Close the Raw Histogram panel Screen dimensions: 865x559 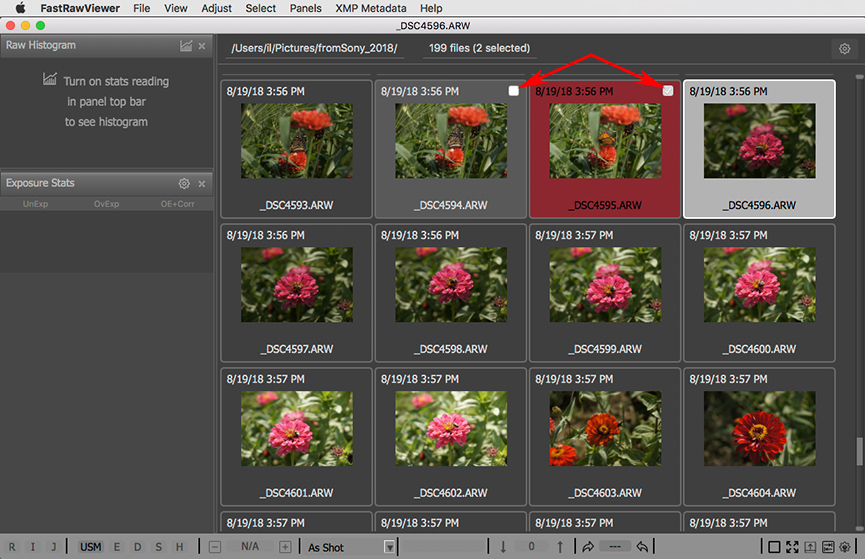coord(202,46)
